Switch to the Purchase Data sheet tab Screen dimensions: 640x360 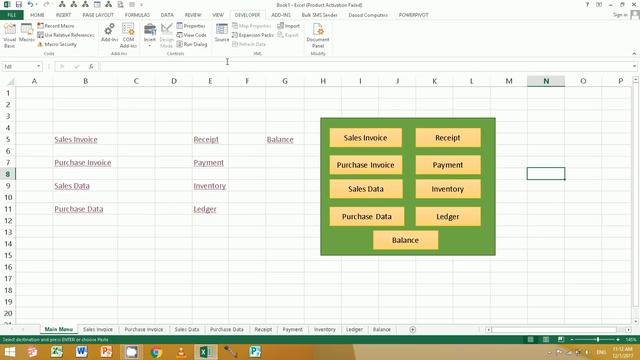(x=227, y=329)
